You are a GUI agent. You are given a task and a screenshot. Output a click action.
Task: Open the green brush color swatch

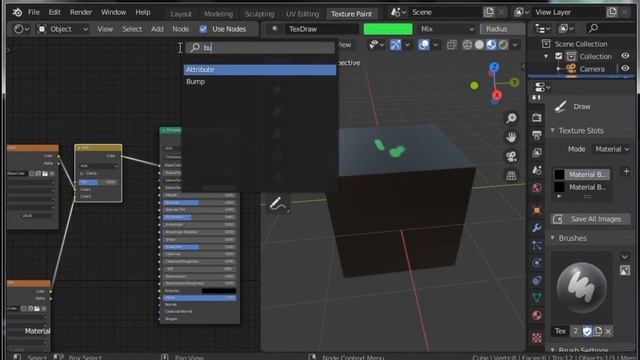coord(388,29)
